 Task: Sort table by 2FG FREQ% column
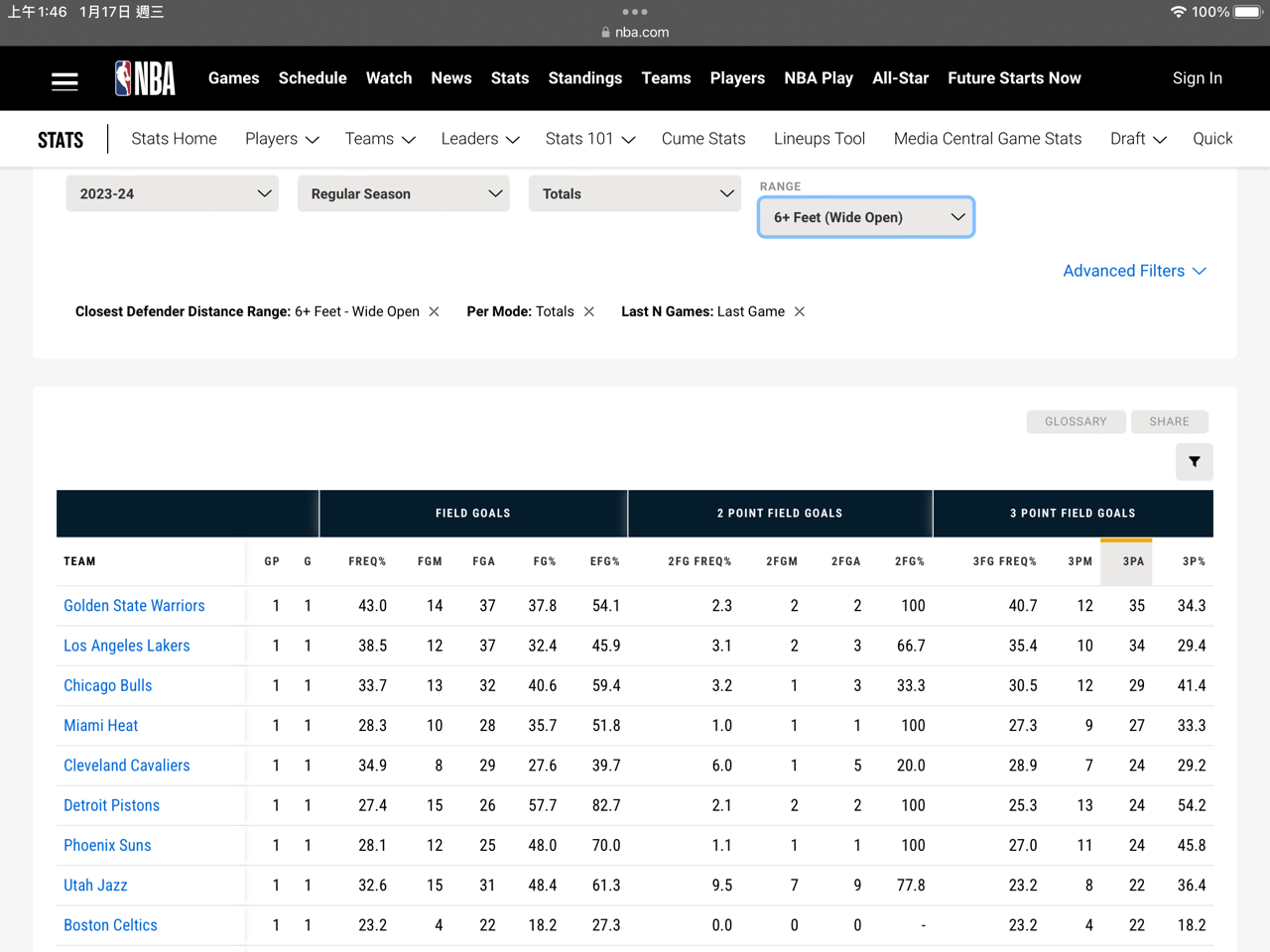pos(699,561)
